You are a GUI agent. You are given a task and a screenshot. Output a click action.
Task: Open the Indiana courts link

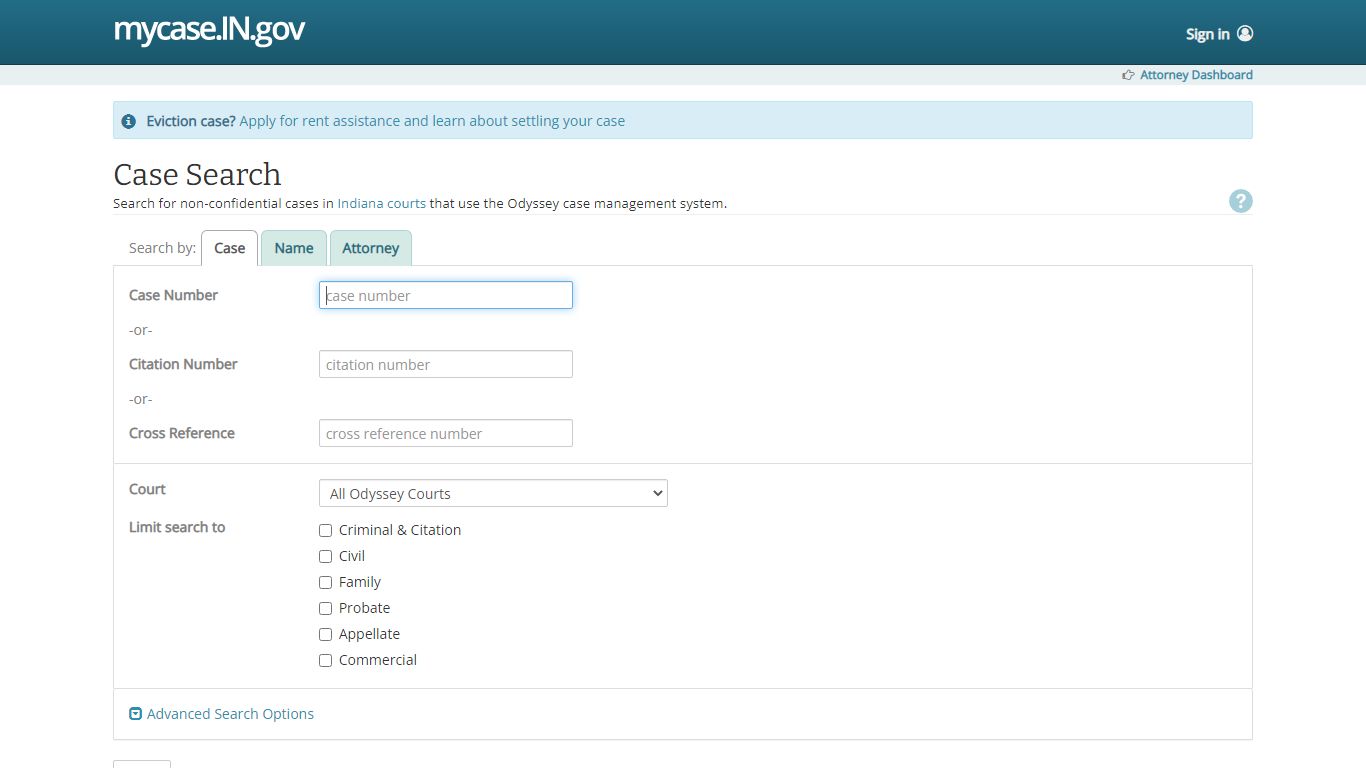point(381,203)
